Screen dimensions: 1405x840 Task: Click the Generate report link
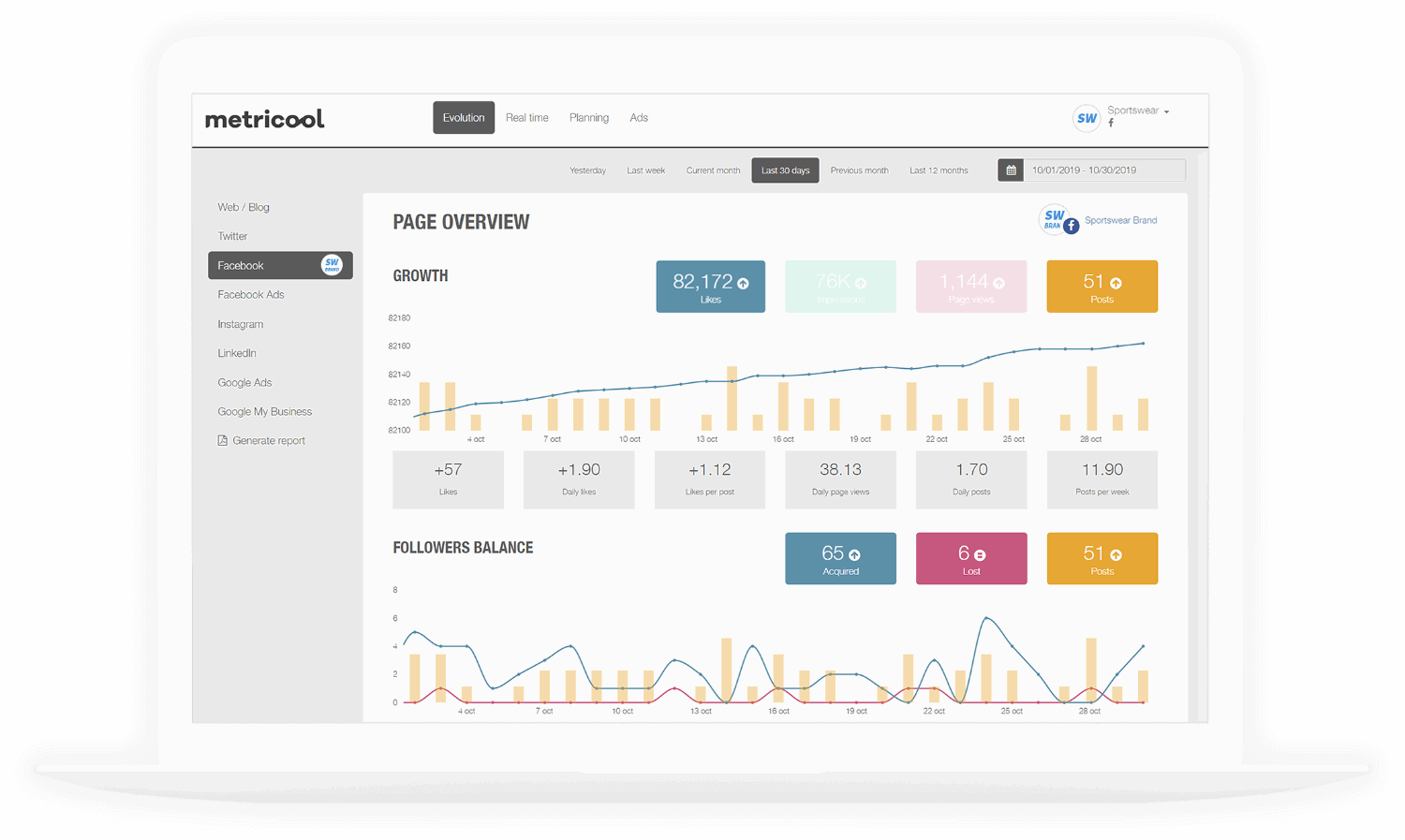(269, 440)
